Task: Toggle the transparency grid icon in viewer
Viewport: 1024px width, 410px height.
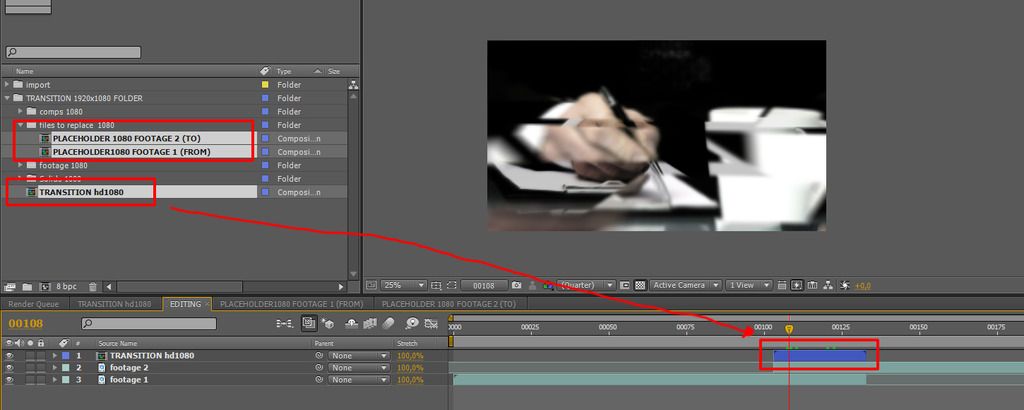Action: point(640,285)
